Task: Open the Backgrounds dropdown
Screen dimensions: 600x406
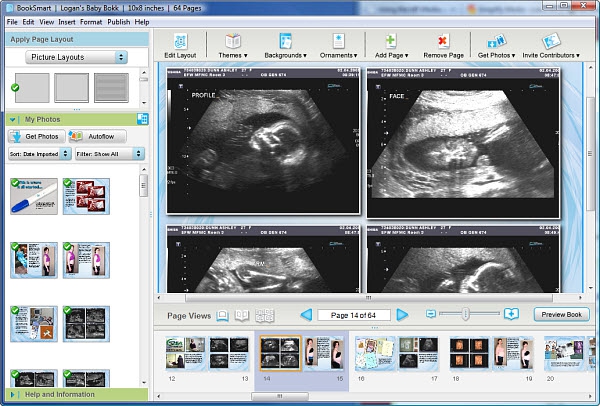Action: click(285, 46)
